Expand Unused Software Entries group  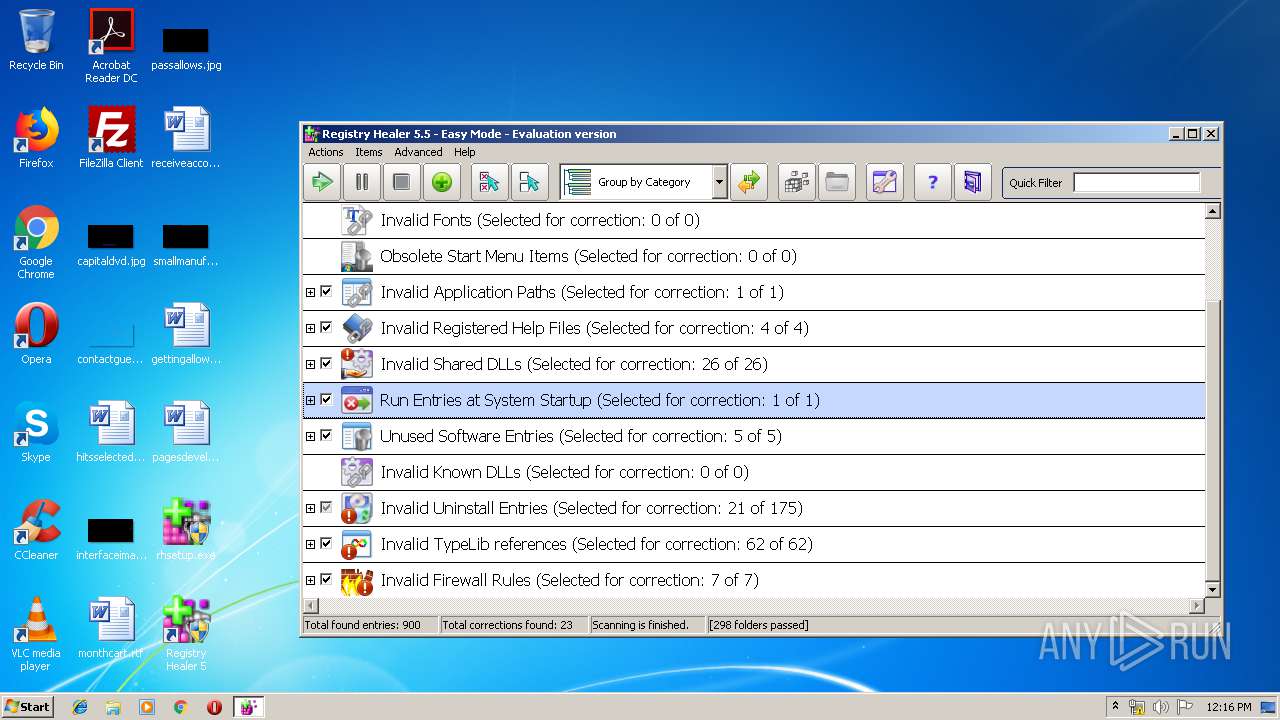pos(310,436)
